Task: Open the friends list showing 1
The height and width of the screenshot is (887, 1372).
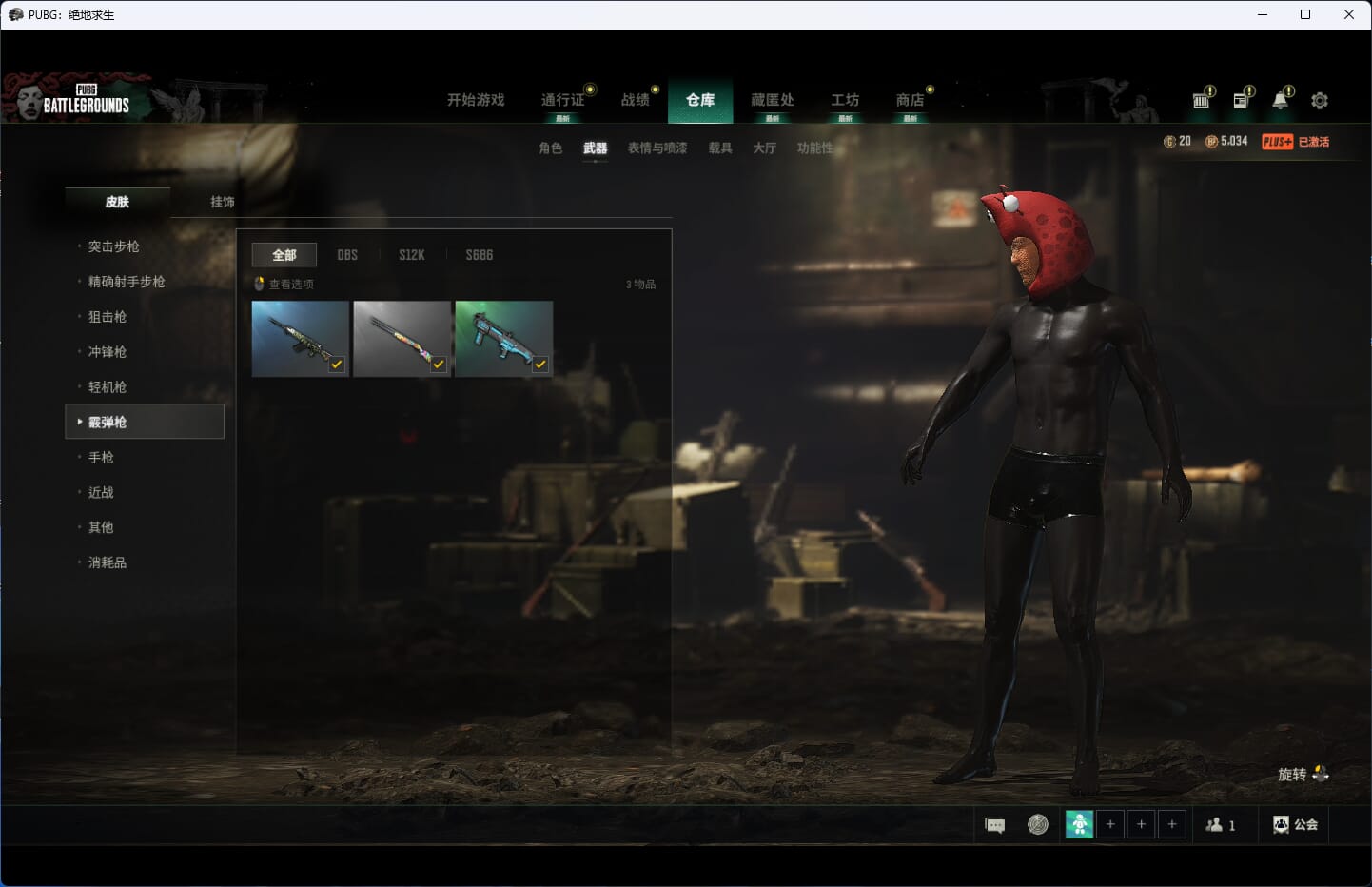Action: 1220,825
